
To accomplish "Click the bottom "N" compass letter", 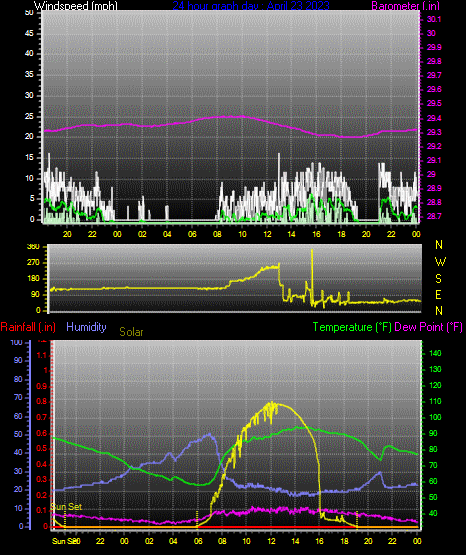I will point(439,311).
